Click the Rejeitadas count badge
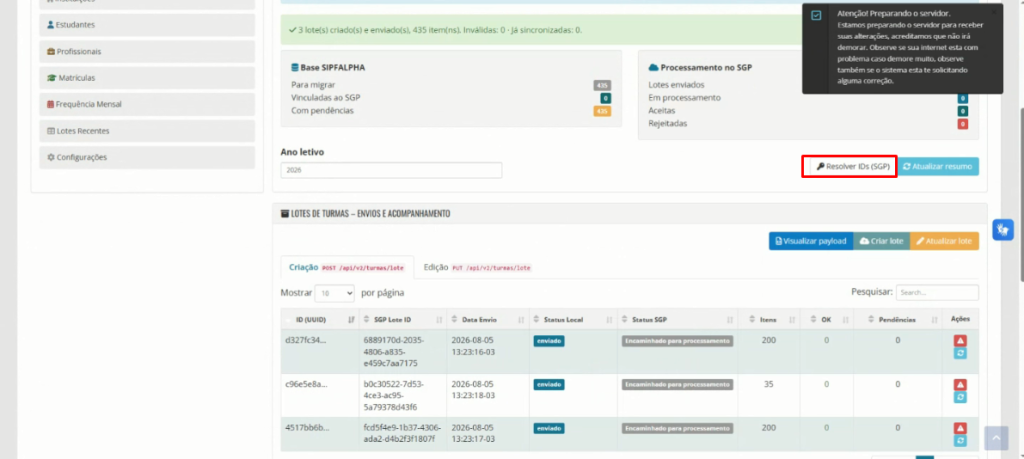 click(963, 124)
